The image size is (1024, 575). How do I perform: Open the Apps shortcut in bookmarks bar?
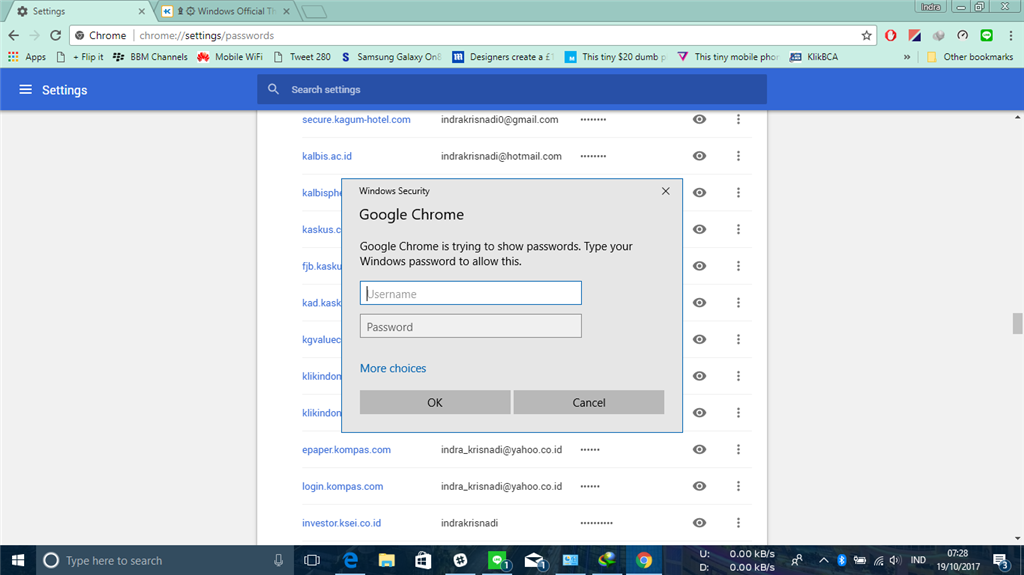[27, 57]
